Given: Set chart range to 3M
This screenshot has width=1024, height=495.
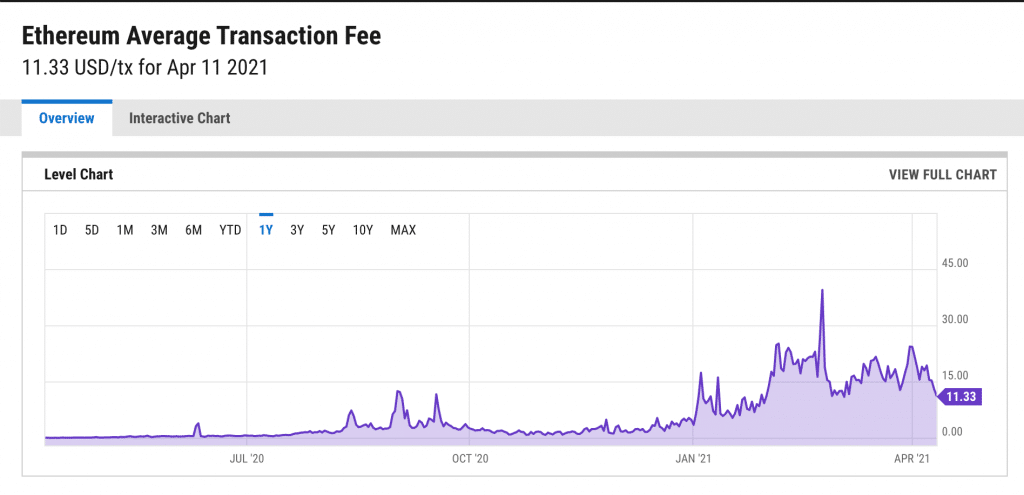Looking at the screenshot, I should [159, 230].
